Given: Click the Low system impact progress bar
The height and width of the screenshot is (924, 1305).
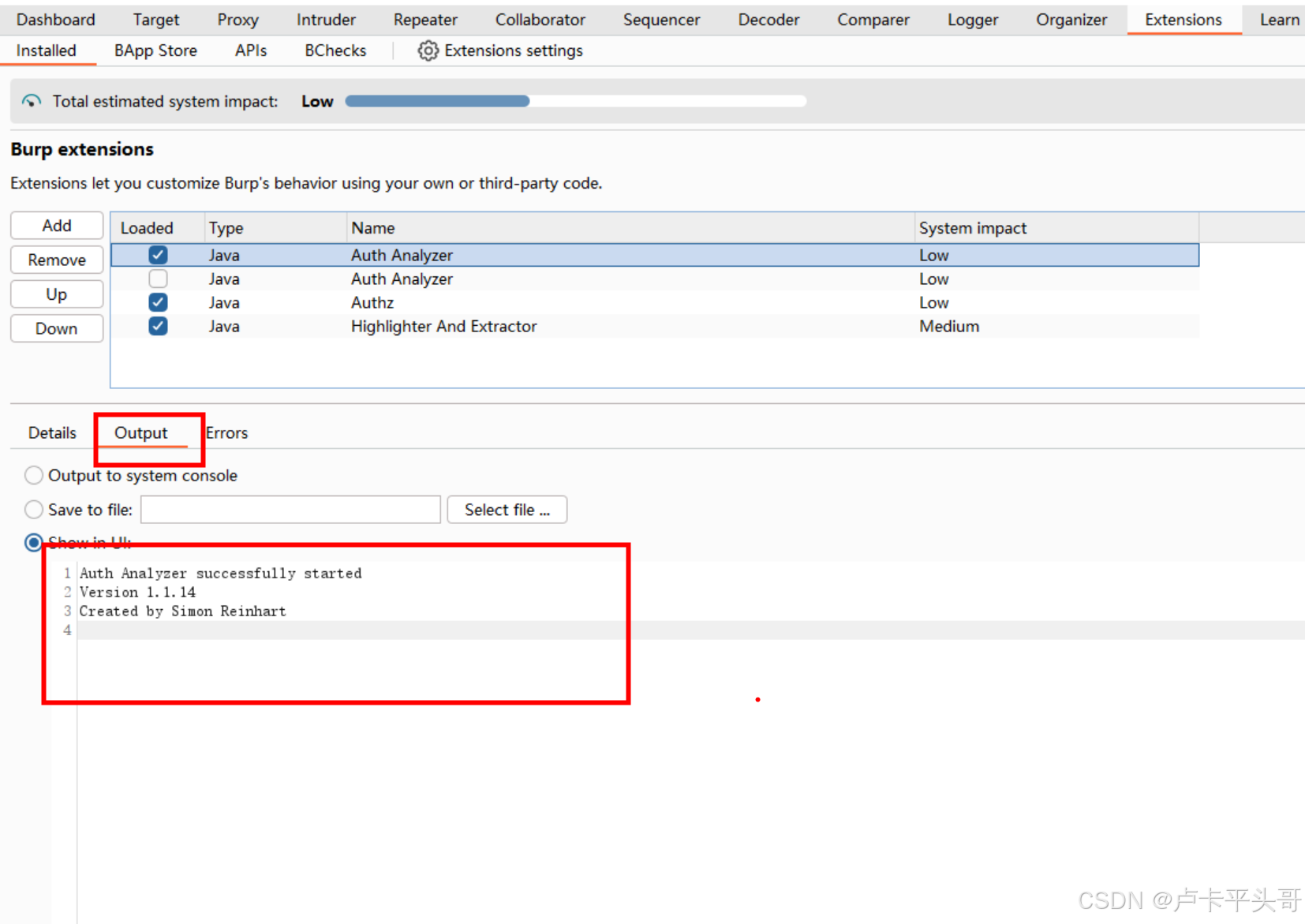Looking at the screenshot, I should (x=437, y=101).
